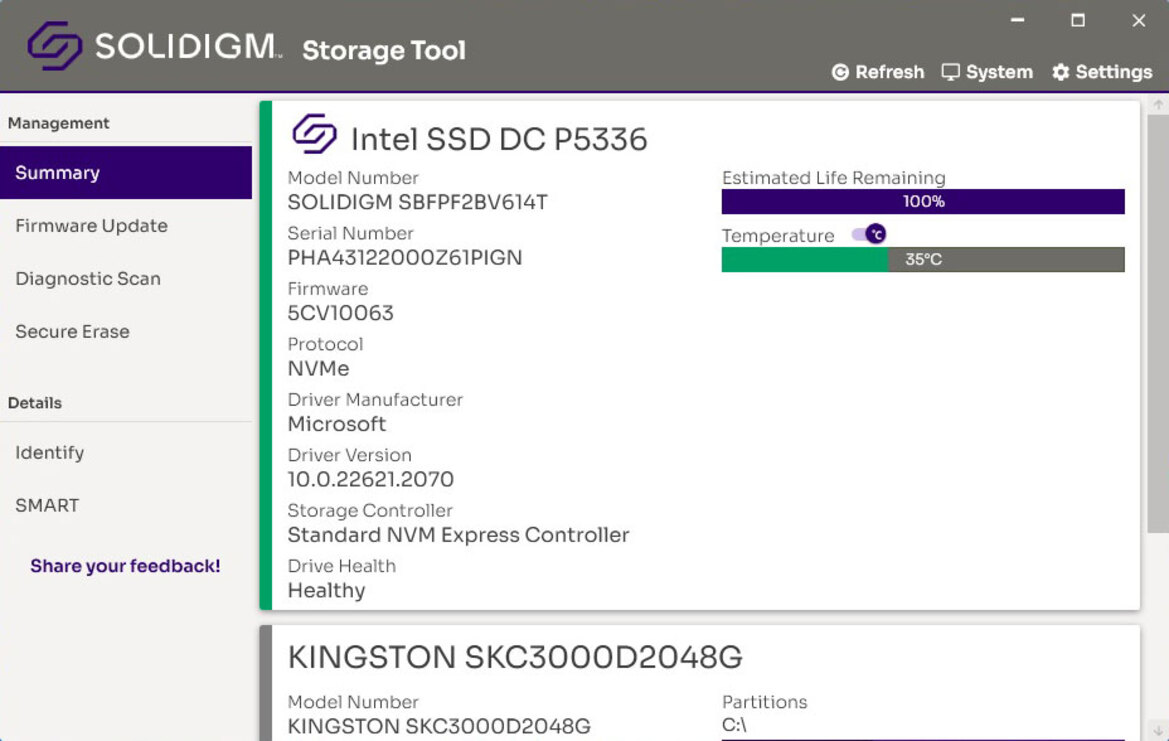Navigate to Secure Erase

pos(72,331)
